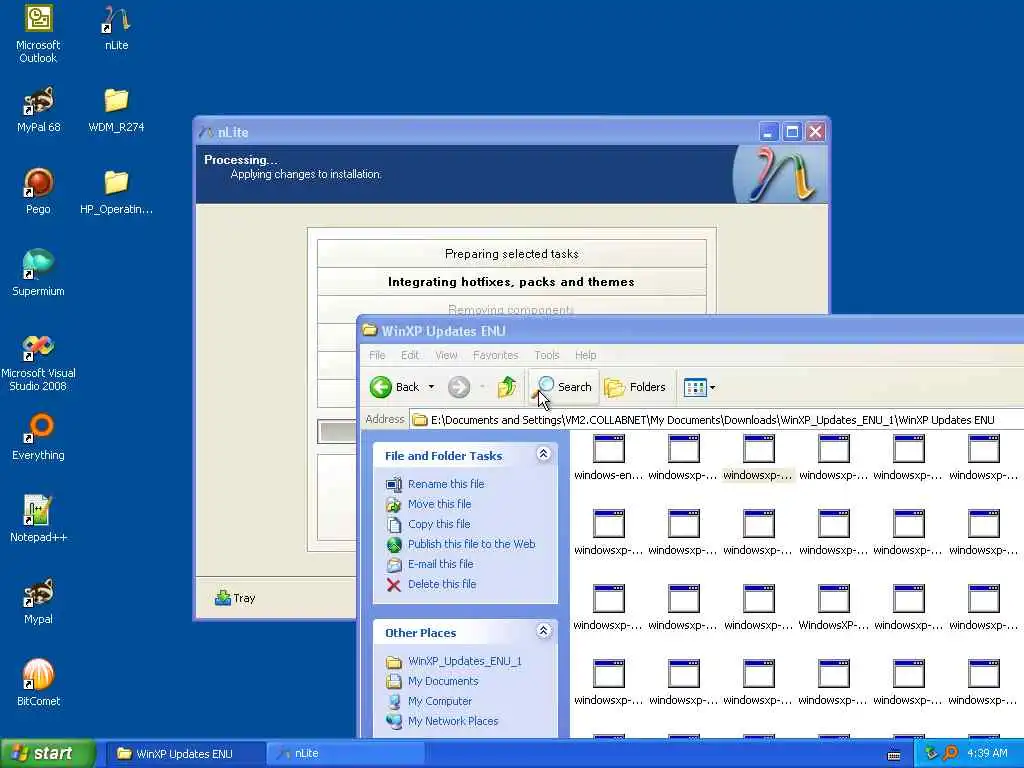This screenshot has width=1024, height=768.
Task: Select the BitComet desktop icon
Action: 38,683
